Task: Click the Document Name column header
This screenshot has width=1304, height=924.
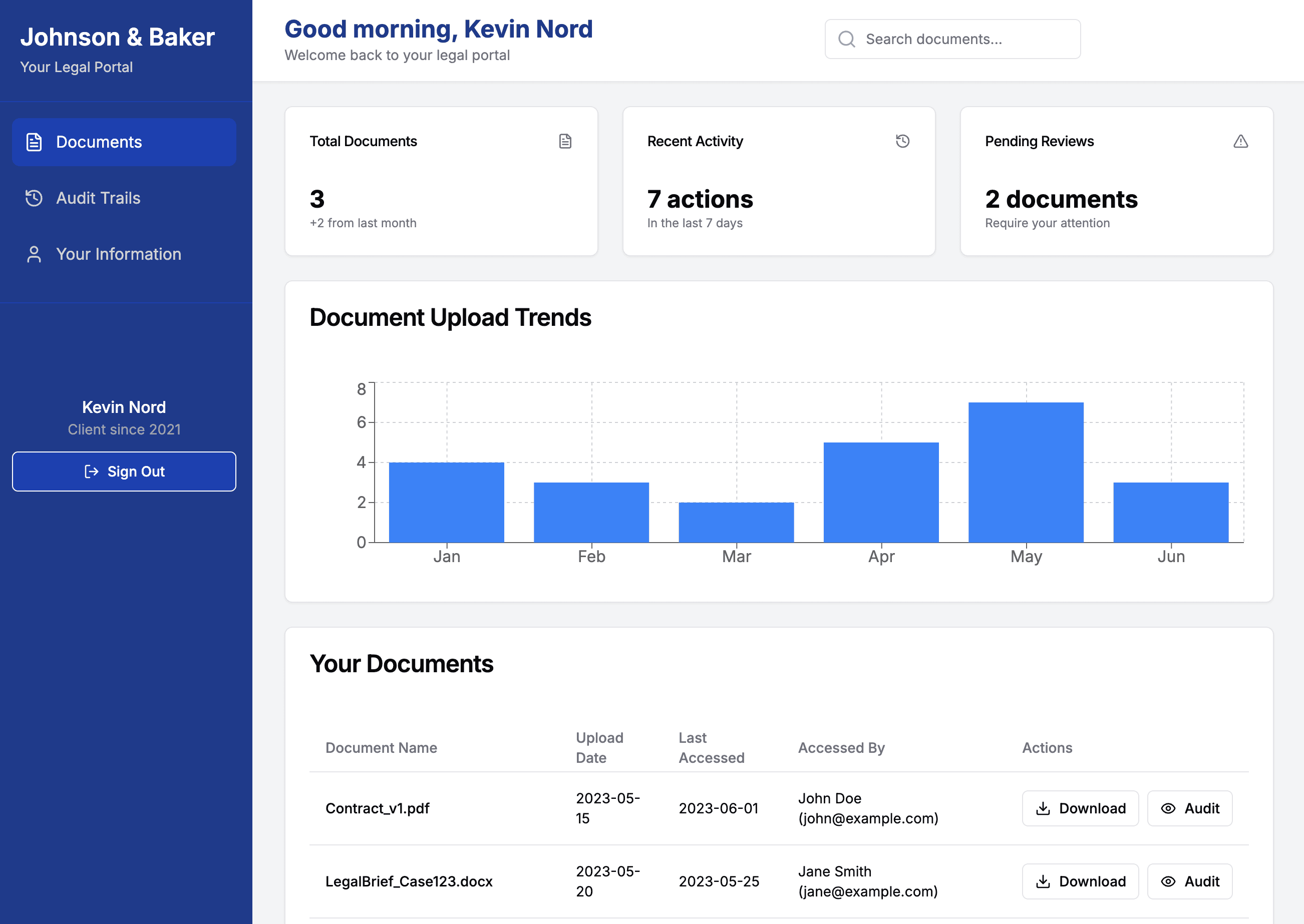Action: click(382, 748)
